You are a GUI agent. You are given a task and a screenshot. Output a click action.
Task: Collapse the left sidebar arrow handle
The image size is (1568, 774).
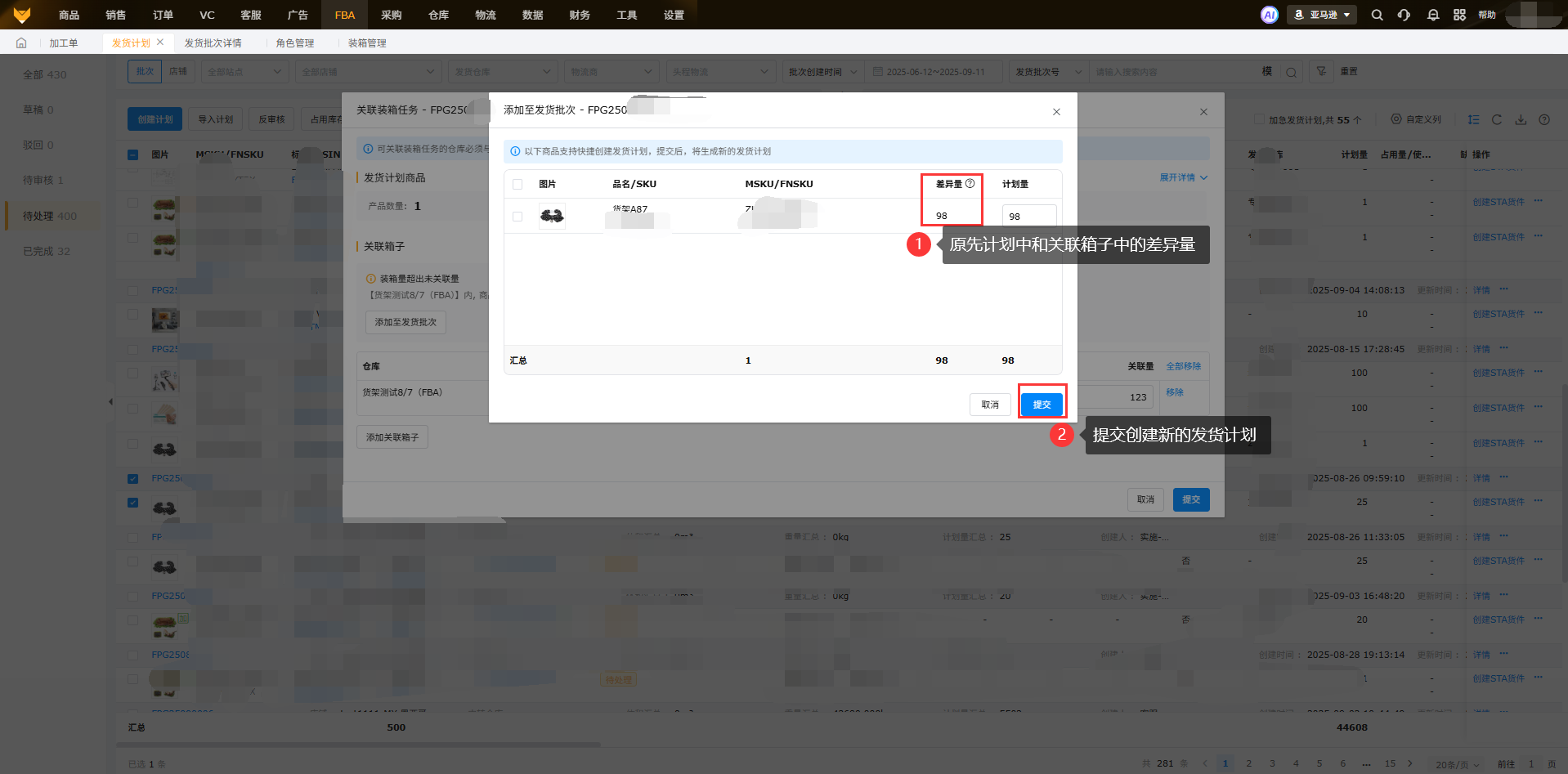(110, 401)
